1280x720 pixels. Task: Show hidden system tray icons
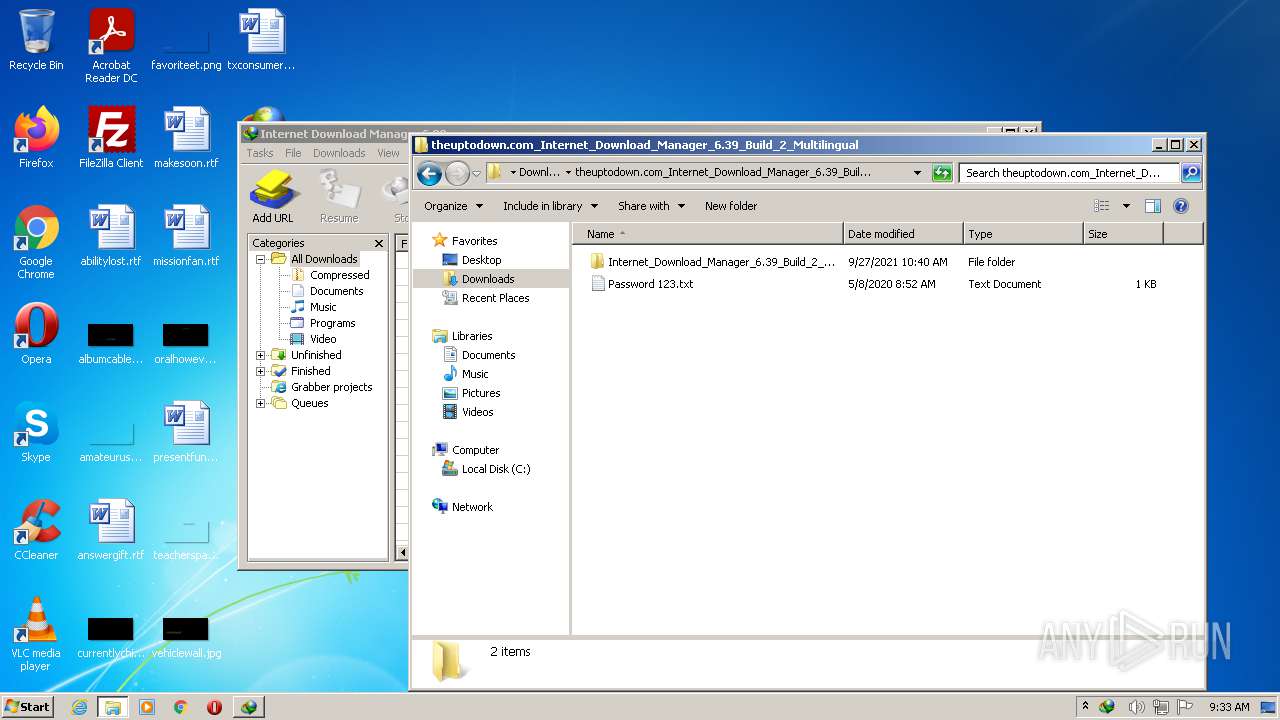click(x=1085, y=707)
